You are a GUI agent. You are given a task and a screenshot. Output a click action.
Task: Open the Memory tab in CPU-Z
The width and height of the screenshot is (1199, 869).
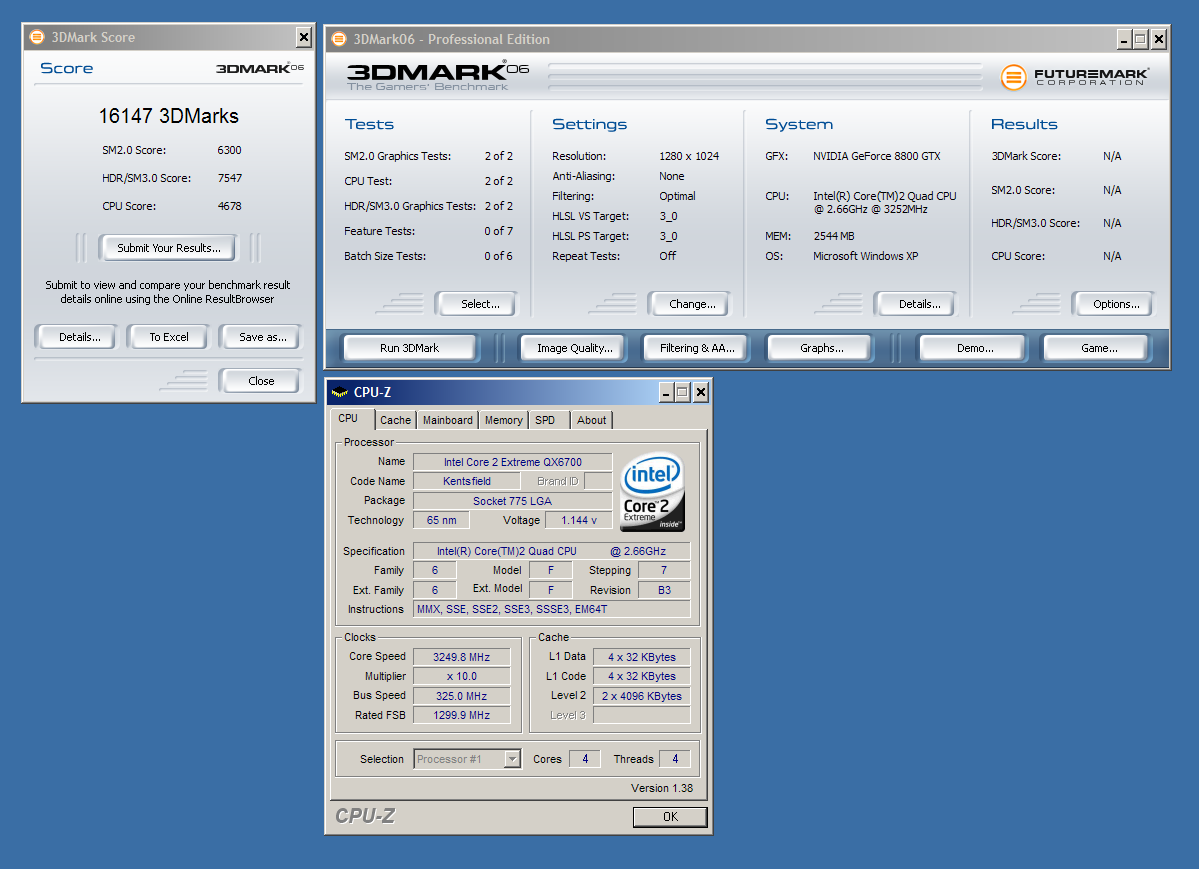tap(504, 420)
